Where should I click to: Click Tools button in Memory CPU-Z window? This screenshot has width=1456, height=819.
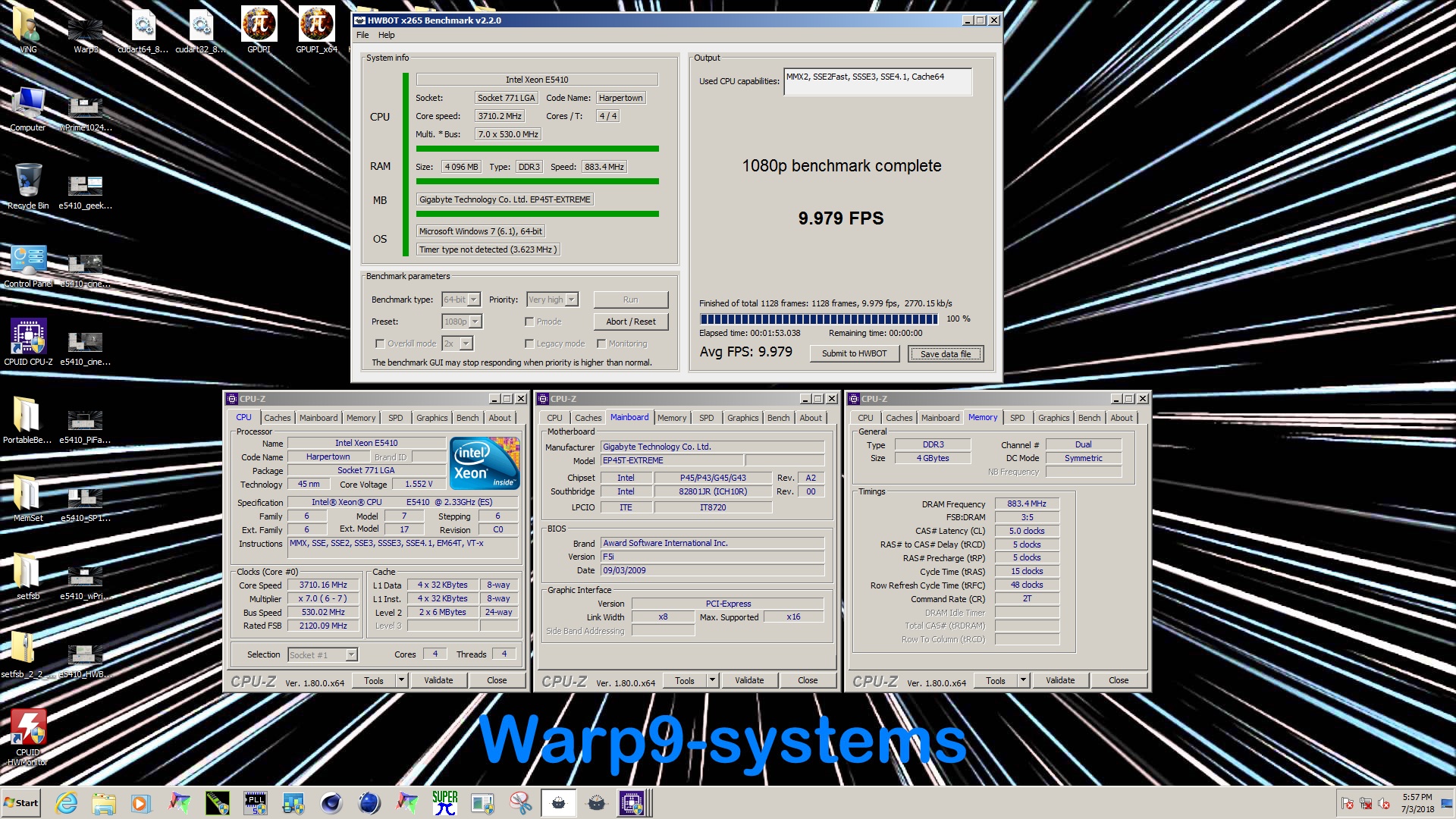(x=995, y=680)
